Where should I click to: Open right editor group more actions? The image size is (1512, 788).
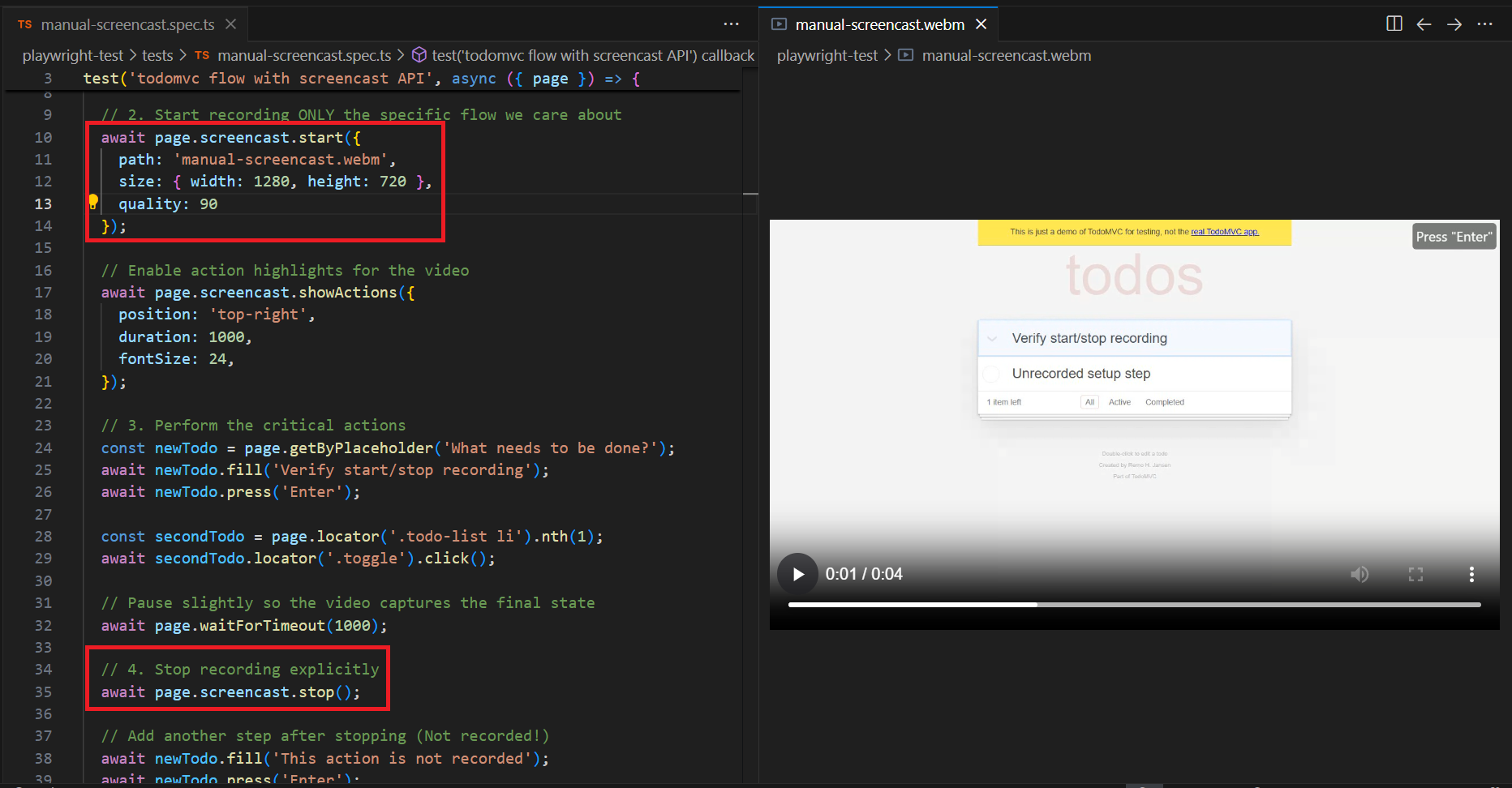tap(1484, 24)
